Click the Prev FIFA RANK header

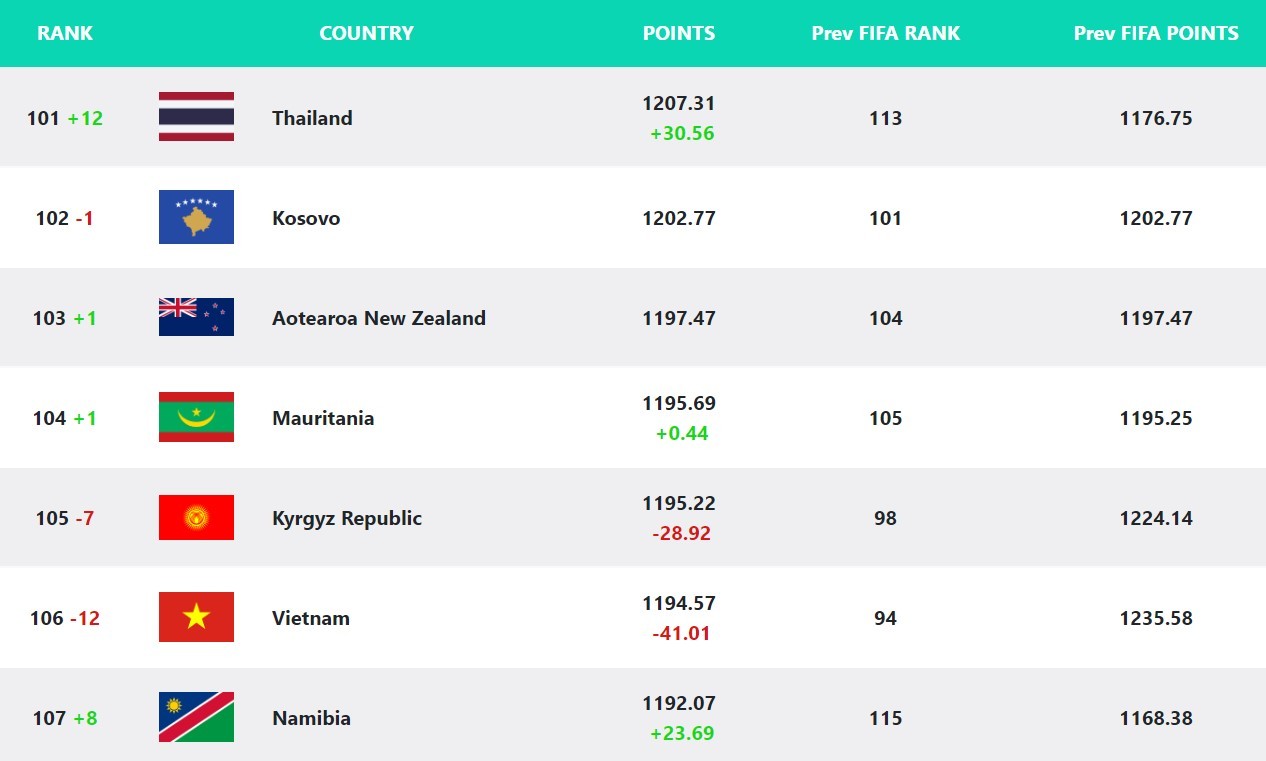click(885, 33)
